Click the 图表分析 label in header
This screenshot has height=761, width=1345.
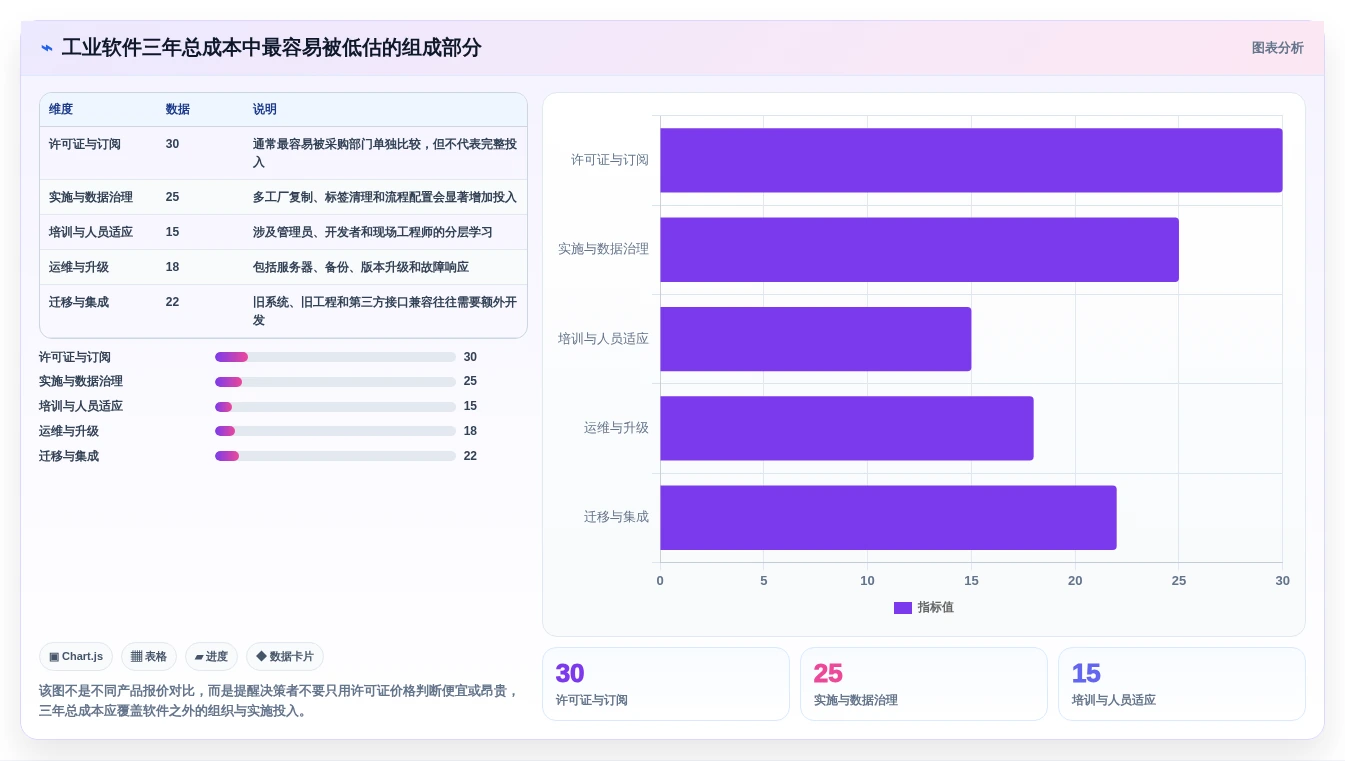(1277, 48)
